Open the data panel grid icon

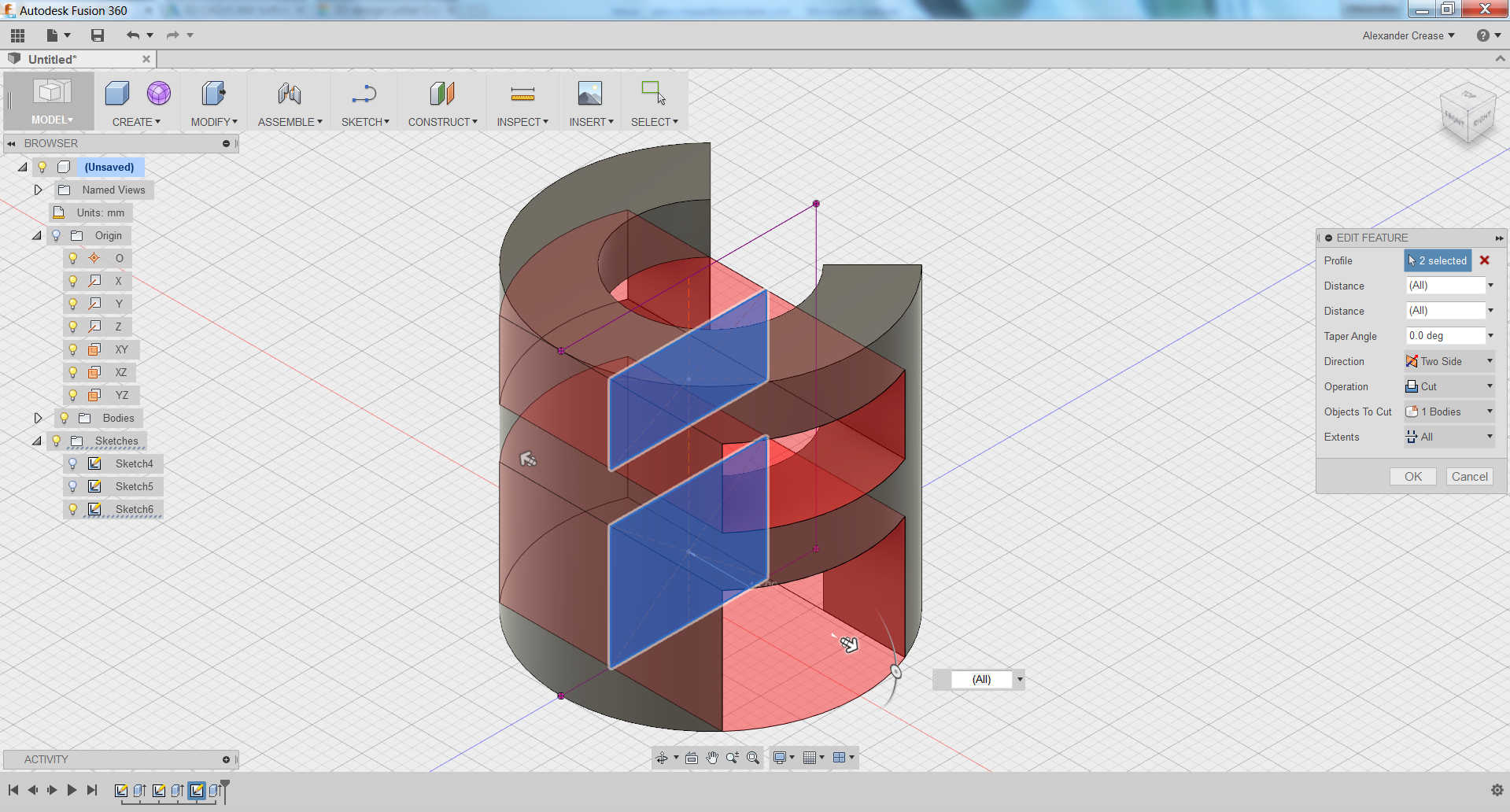point(18,35)
